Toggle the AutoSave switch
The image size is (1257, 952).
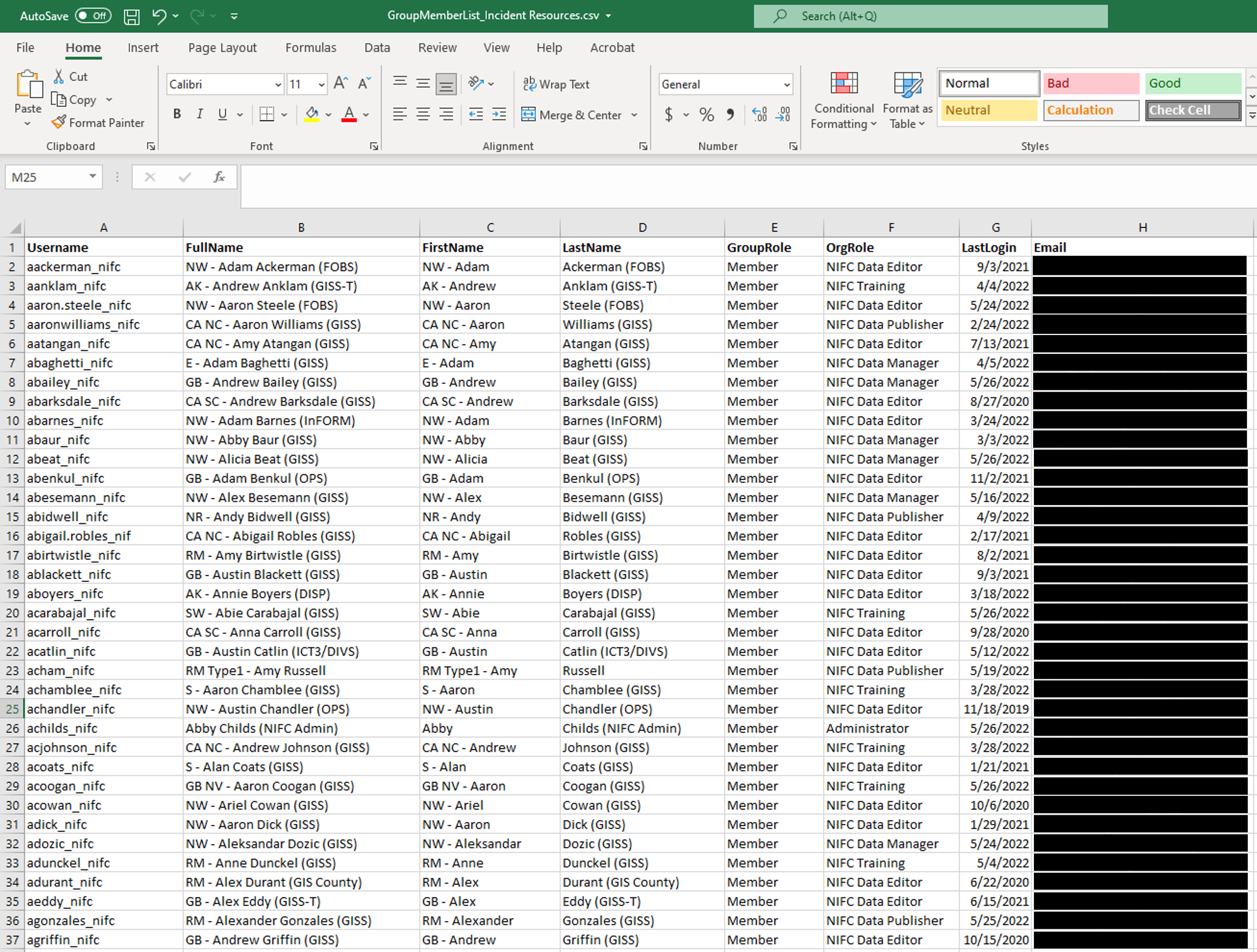coord(93,16)
